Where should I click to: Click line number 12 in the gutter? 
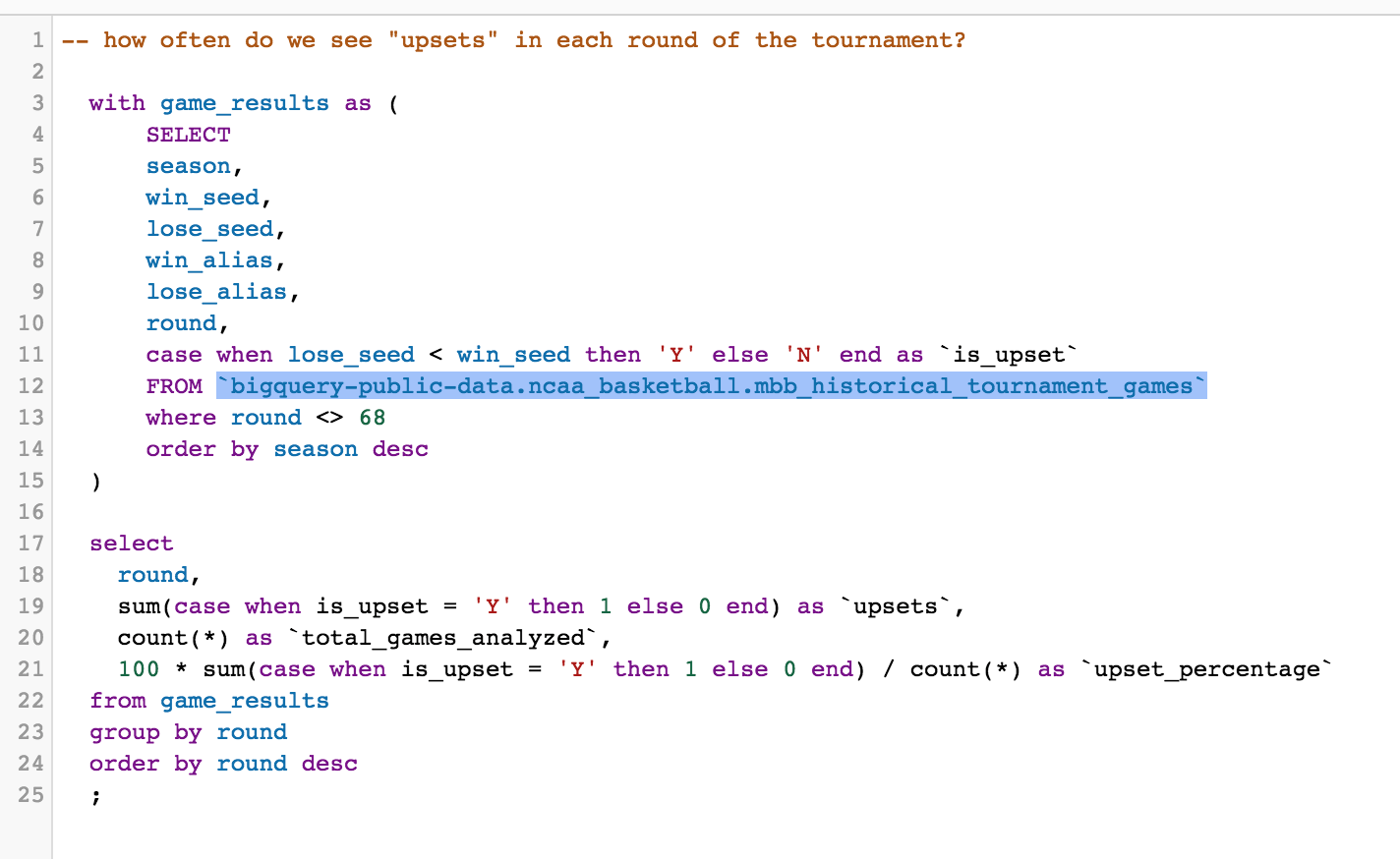coord(30,386)
